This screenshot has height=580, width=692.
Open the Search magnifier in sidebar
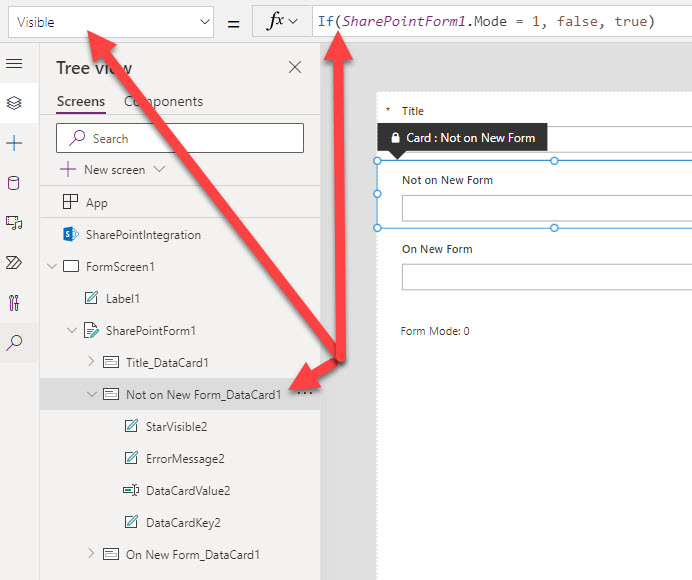tap(14, 343)
